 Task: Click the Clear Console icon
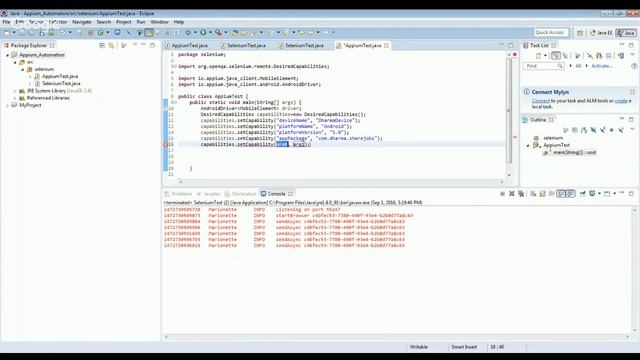coord(533,193)
